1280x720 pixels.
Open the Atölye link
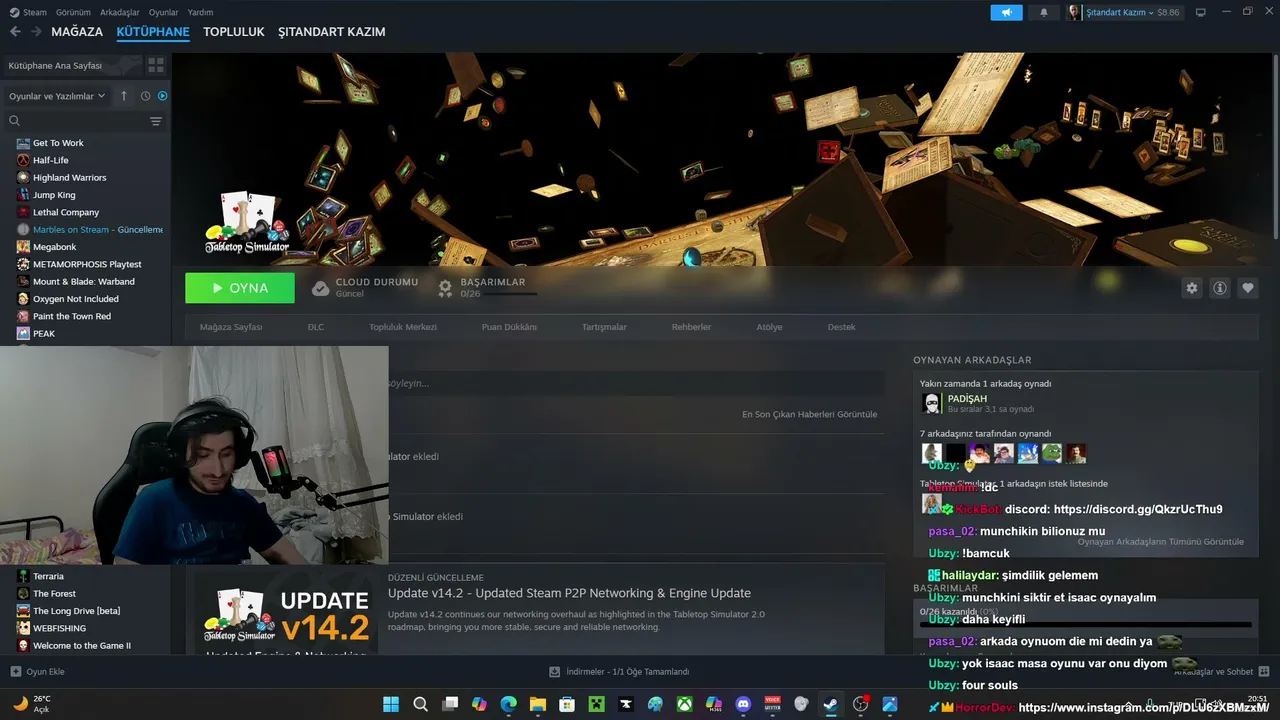(x=770, y=327)
